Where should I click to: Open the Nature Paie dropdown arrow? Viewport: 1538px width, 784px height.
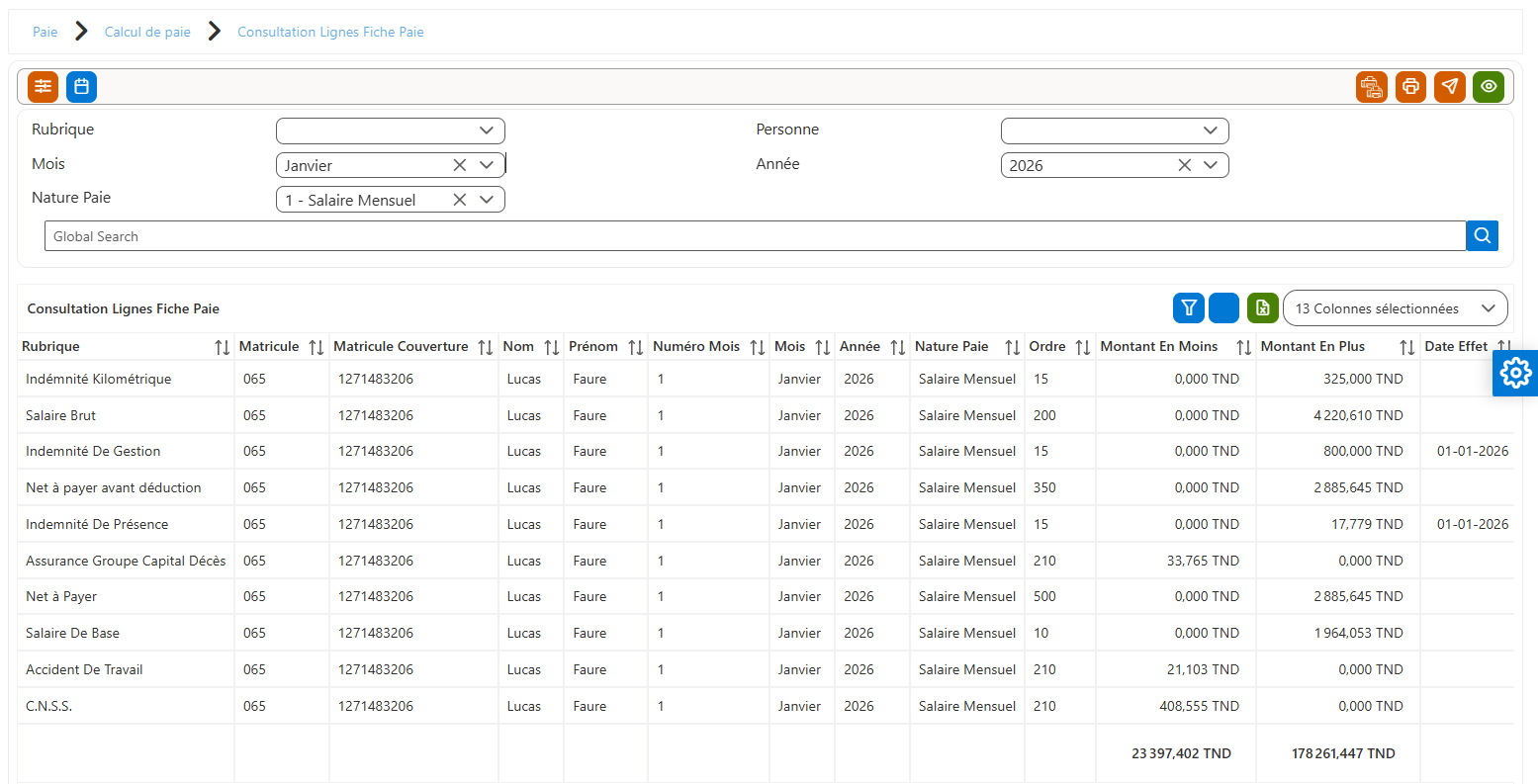[487, 200]
